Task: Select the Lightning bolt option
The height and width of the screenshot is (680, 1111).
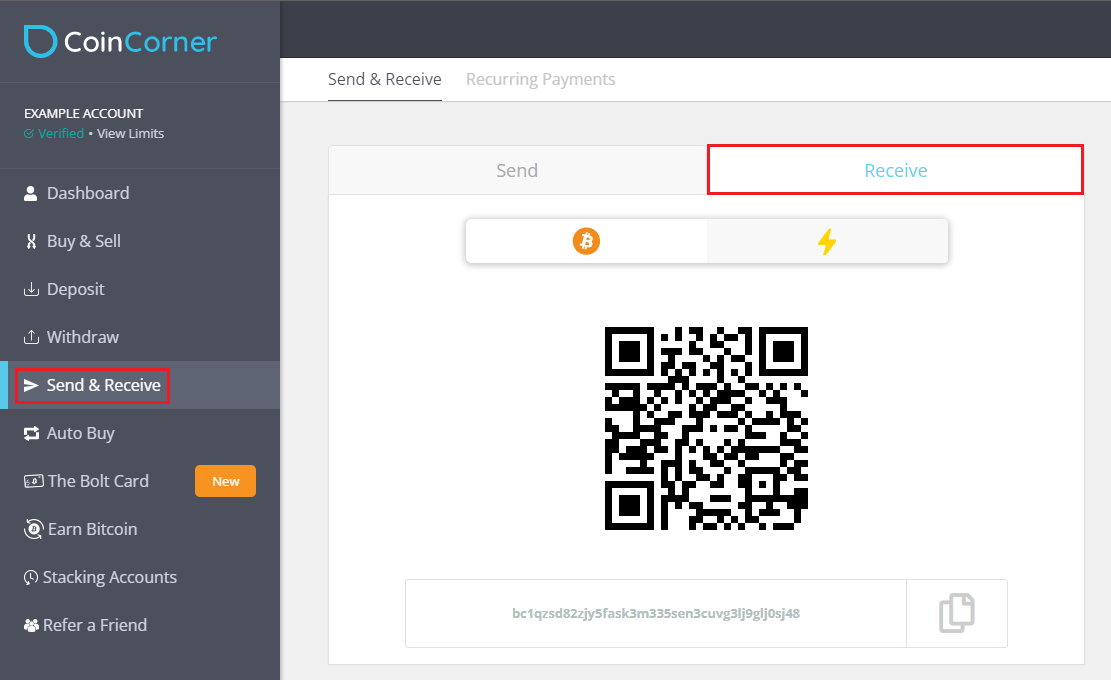Action: click(x=828, y=241)
